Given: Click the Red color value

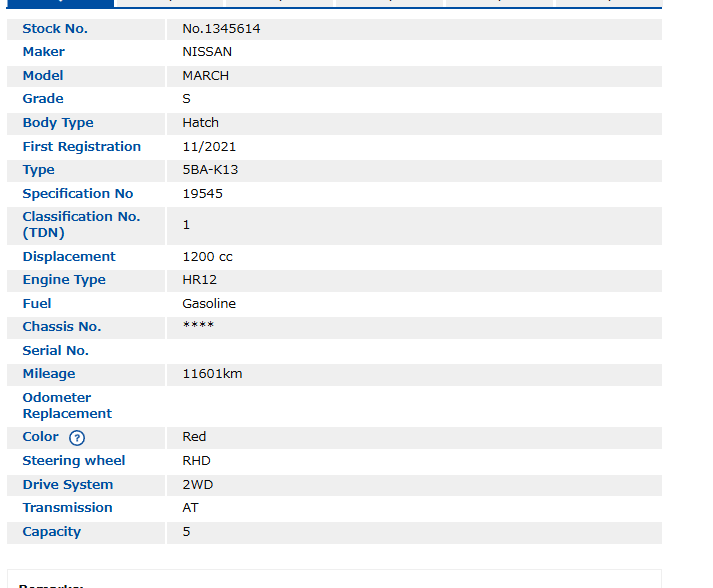Looking at the screenshot, I should pyautogui.click(x=194, y=437).
